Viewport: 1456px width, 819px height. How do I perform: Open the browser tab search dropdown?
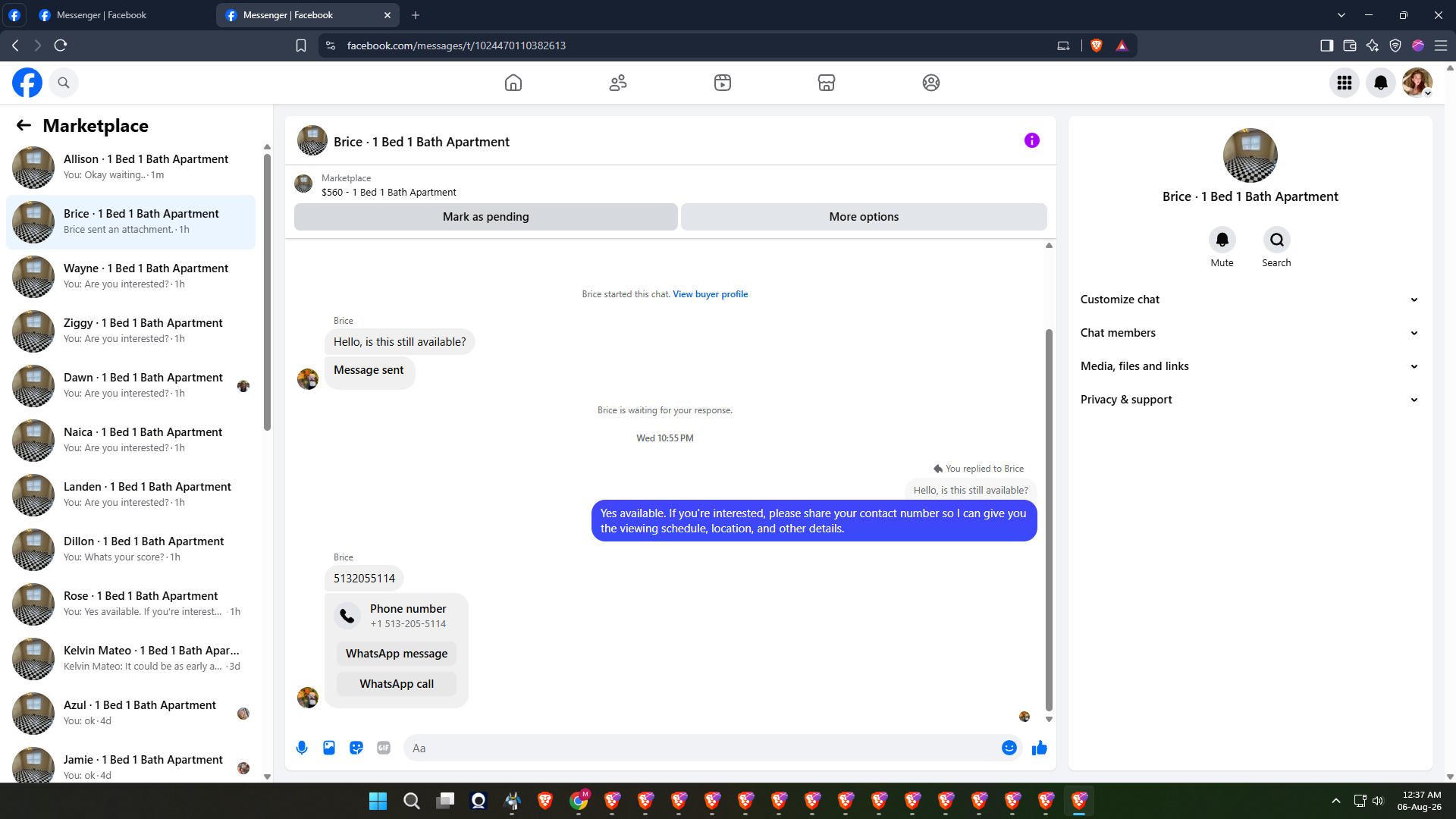(x=1341, y=15)
